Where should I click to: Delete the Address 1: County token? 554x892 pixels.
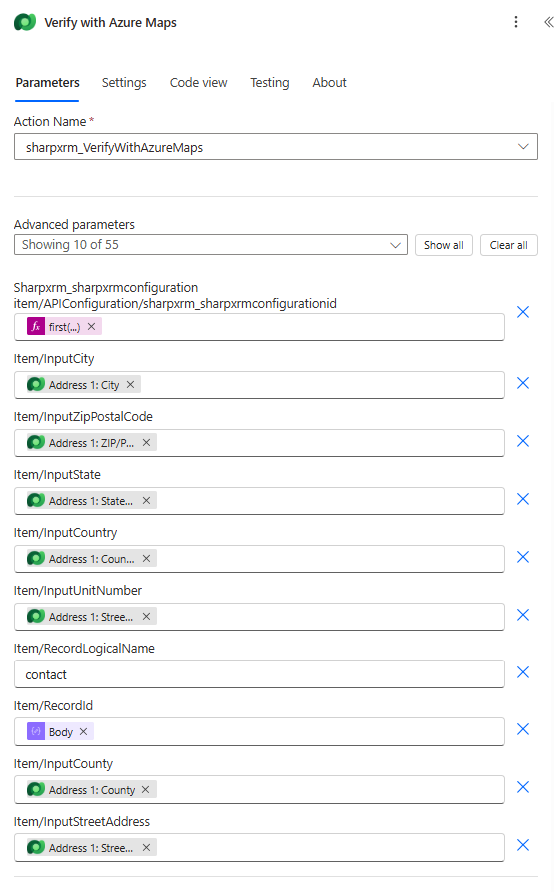pyautogui.click(x=146, y=790)
